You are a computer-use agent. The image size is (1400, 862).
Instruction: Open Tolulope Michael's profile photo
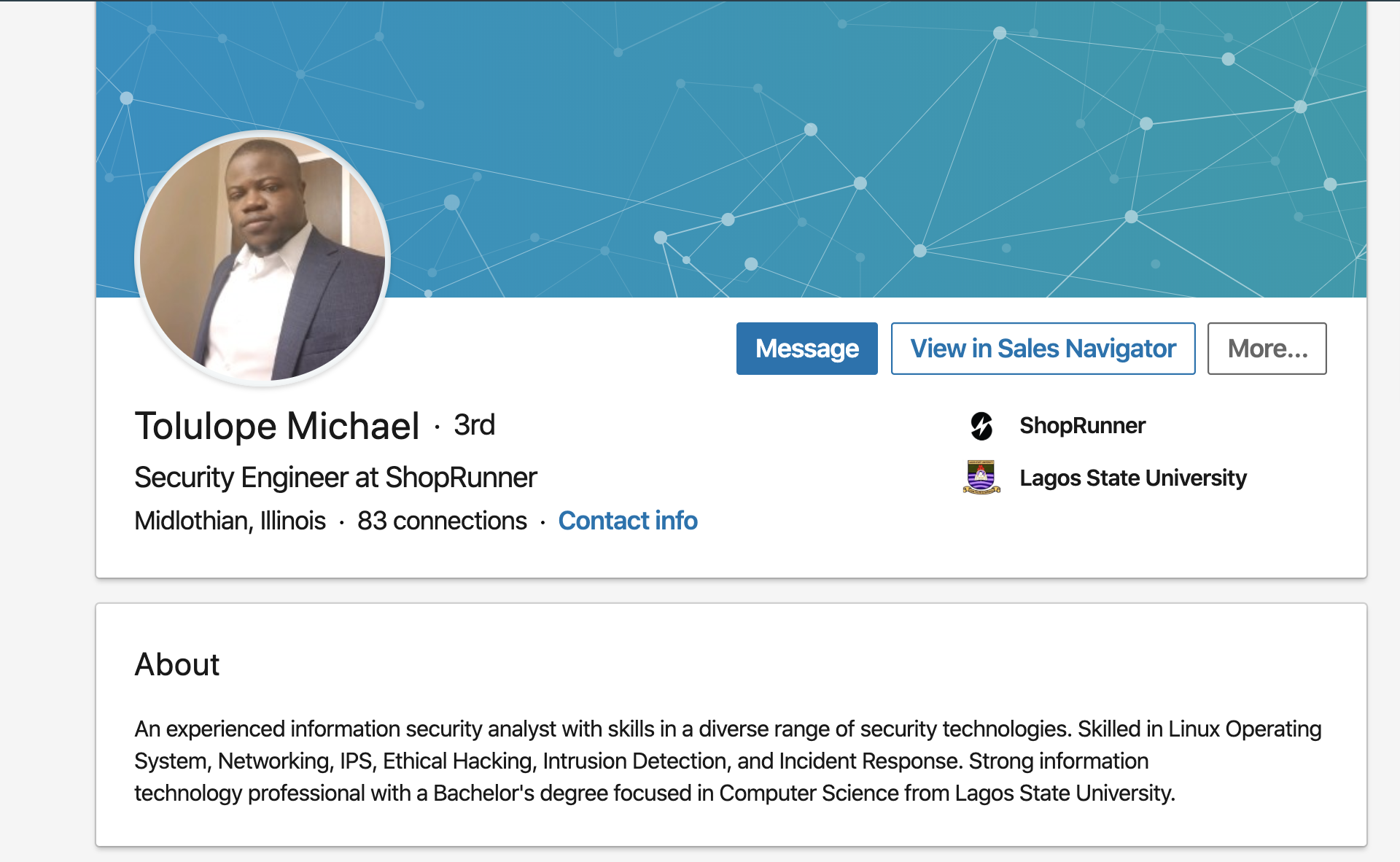[x=262, y=258]
